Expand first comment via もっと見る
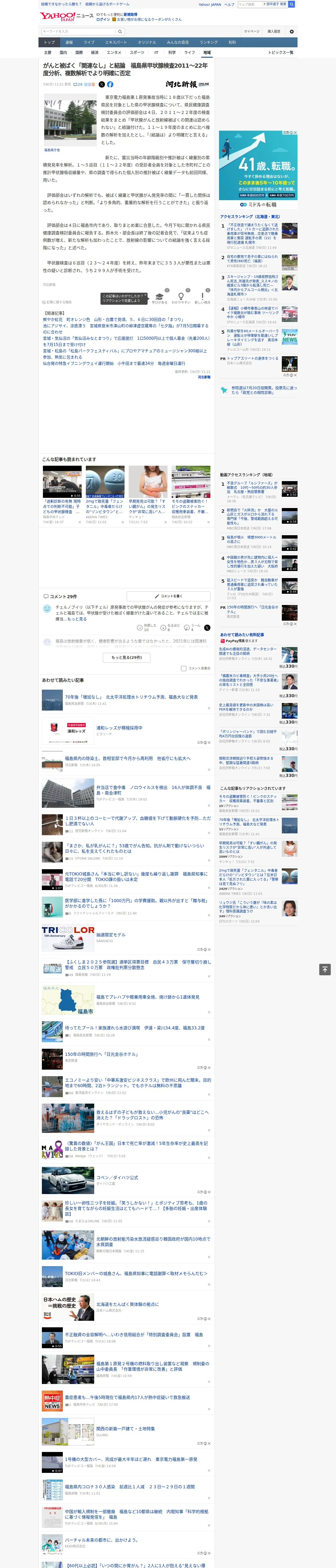The height and width of the screenshot is (1568, 336). pyautogui.click(x=77, y=619)
